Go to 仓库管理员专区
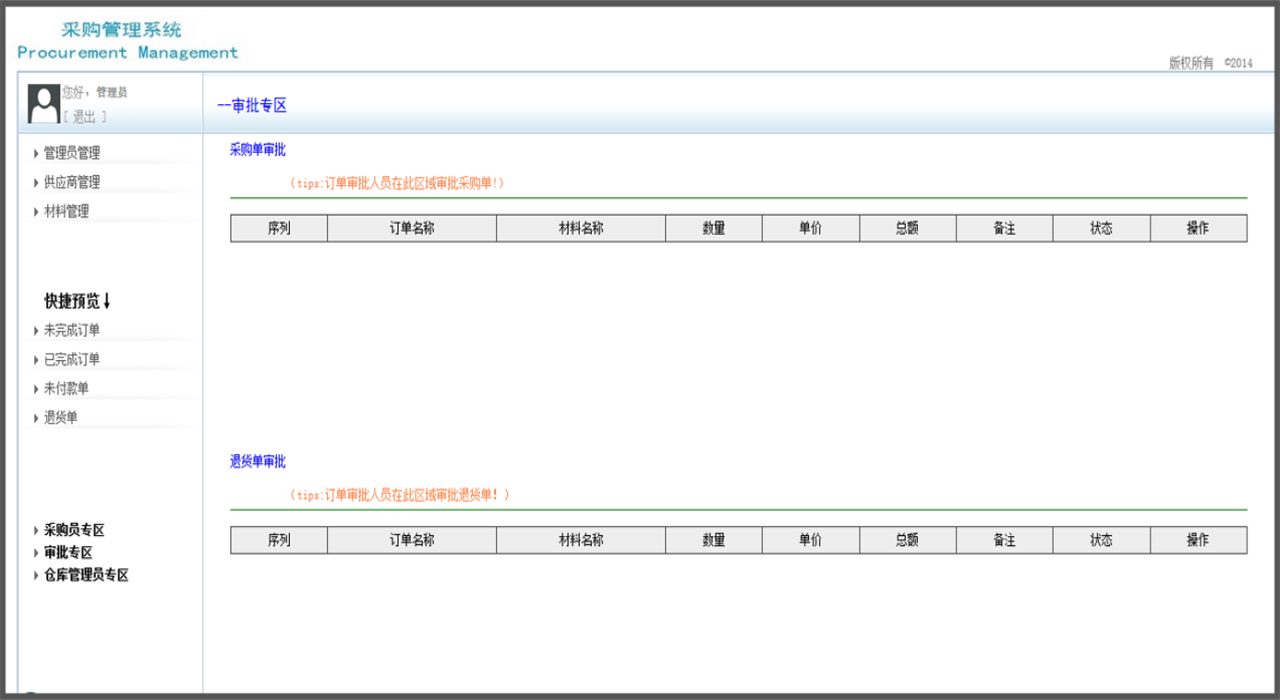The image size is (1280, 700). 86,575
